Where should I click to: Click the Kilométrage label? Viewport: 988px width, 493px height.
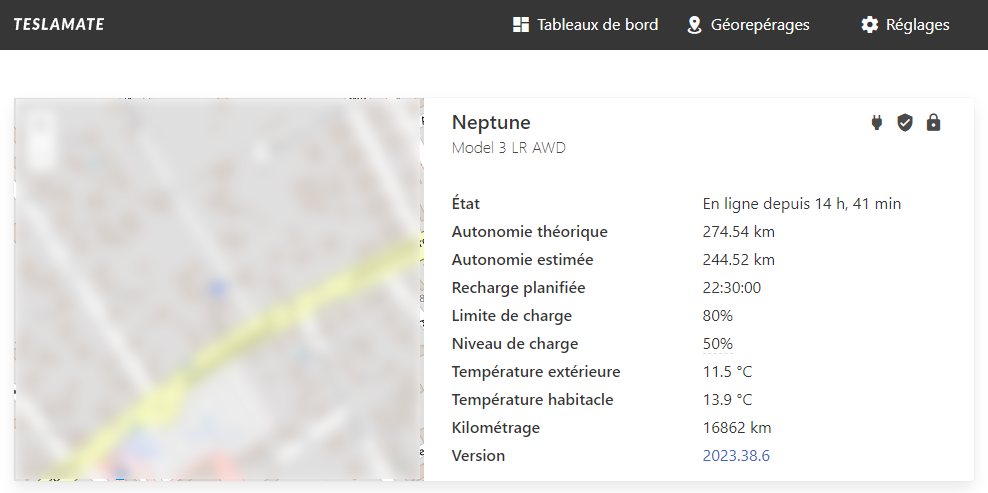click(496, 428)
